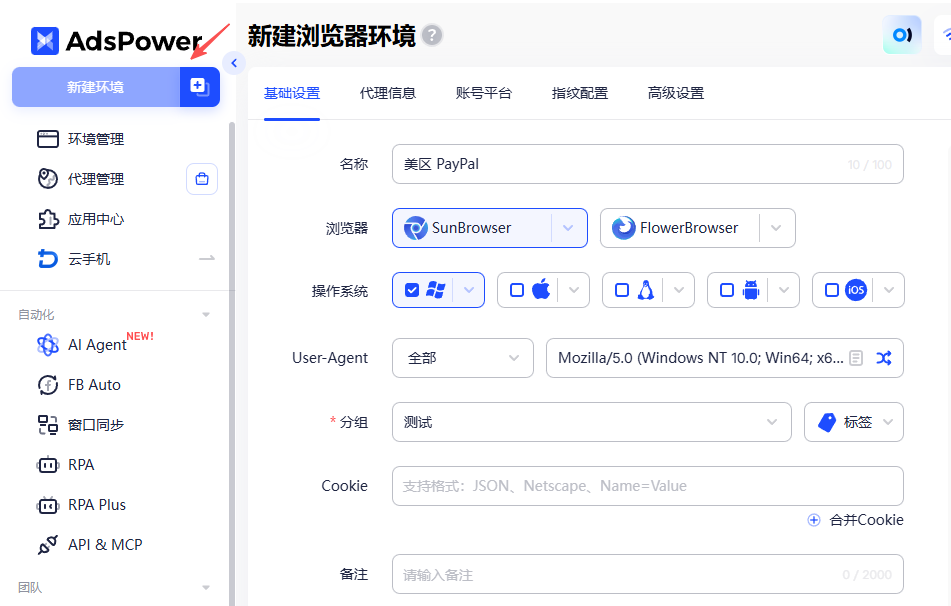Click the Cookie input field
951x606 pixels.
(648, 486)
